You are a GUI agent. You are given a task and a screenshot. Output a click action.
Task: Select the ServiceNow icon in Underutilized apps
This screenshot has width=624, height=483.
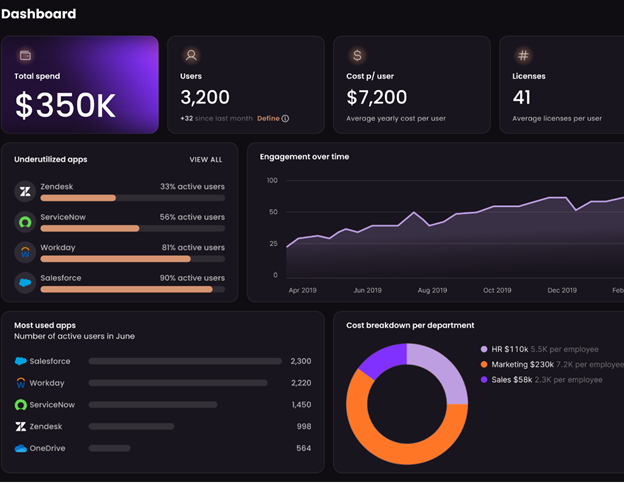(x=25, y=222)
